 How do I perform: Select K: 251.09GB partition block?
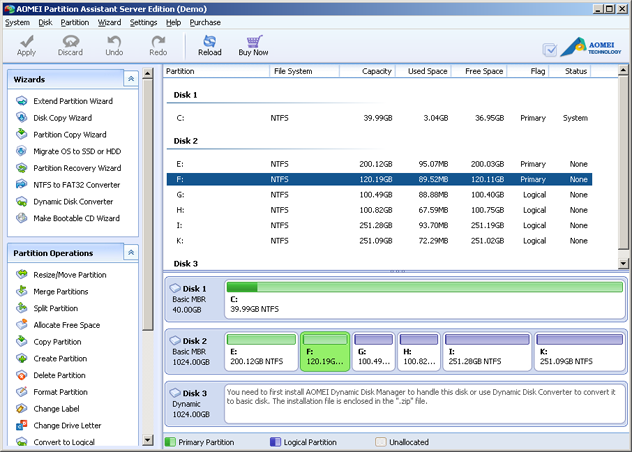coord(580,351)
